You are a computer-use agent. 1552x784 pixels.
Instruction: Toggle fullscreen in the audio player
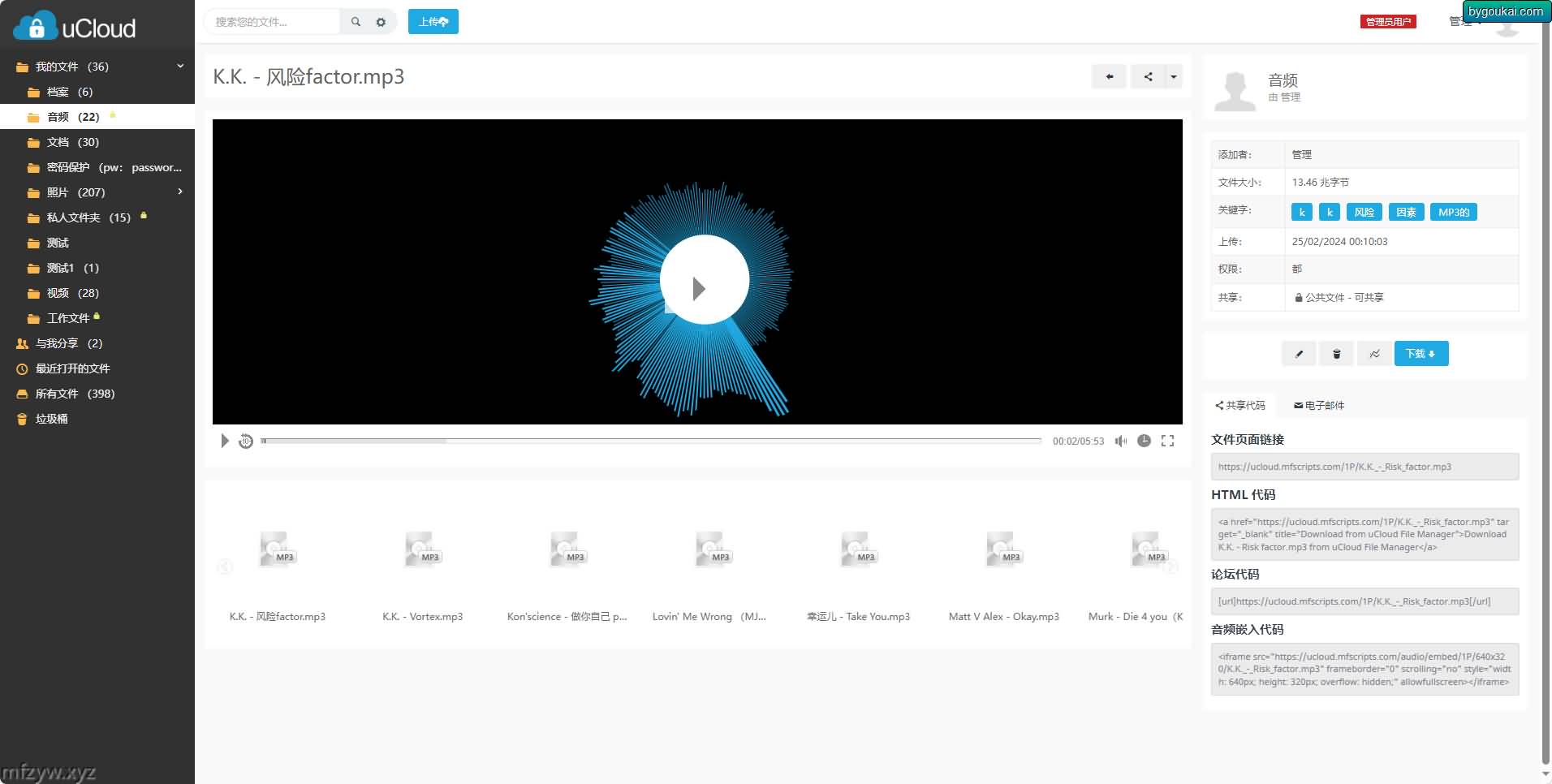click(1167, 441)
